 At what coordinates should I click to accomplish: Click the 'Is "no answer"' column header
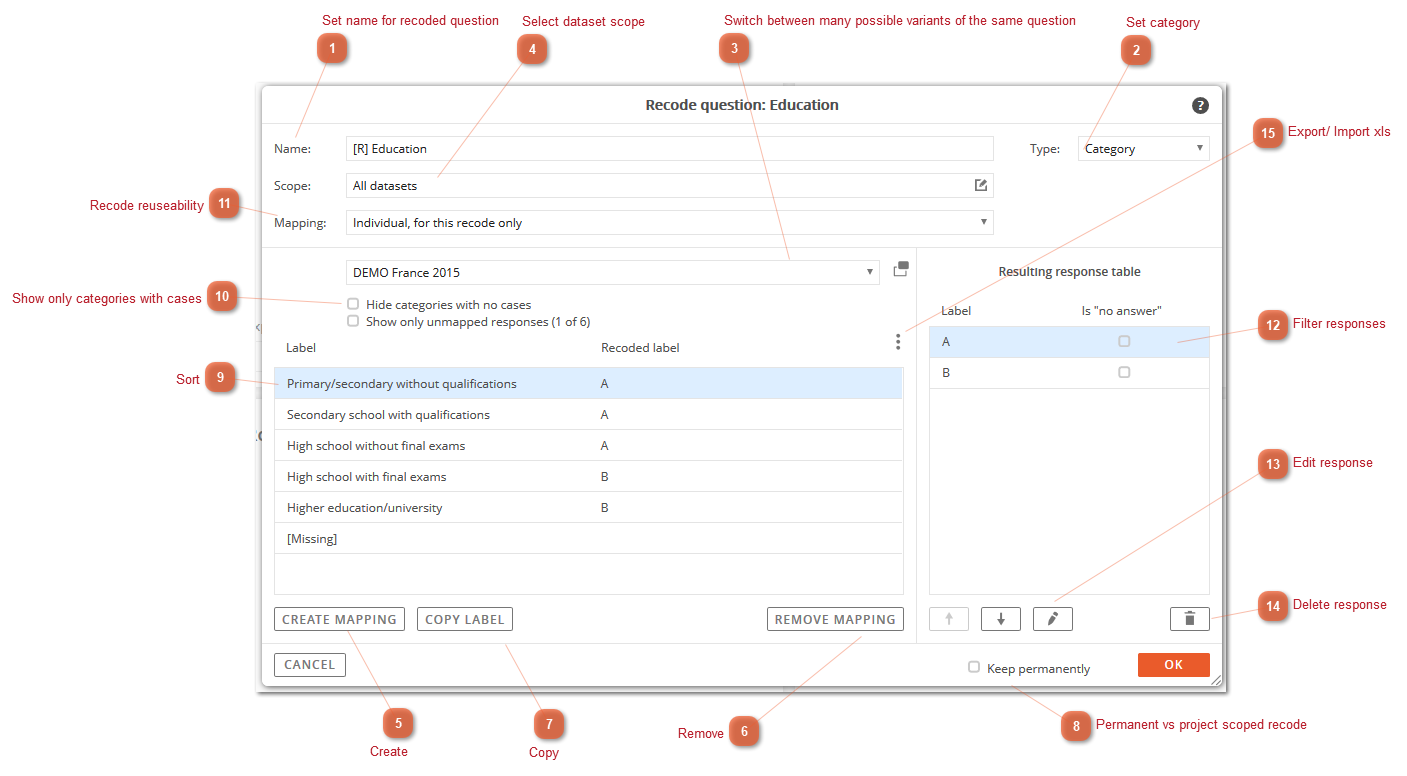(x=1121, y=311)
